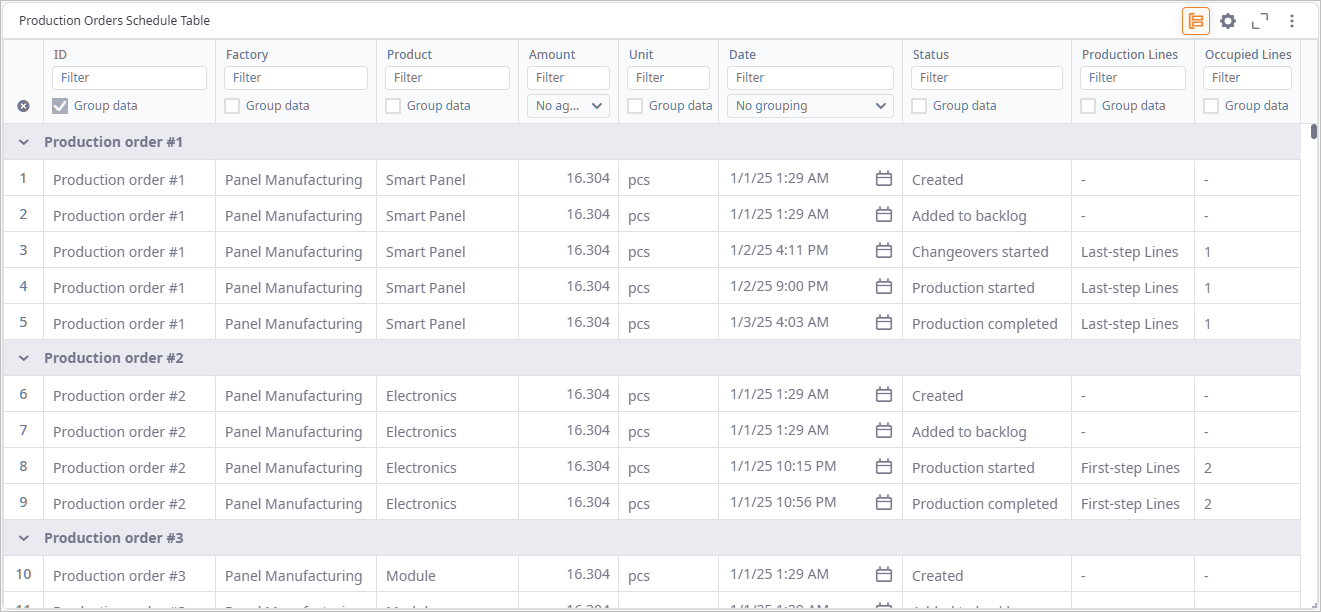The height and width of the screenshot is (612, 1321).
Task: Open the Date 'No grouping' dropdown
Action: pyautogui.click(x=810, y=106)
